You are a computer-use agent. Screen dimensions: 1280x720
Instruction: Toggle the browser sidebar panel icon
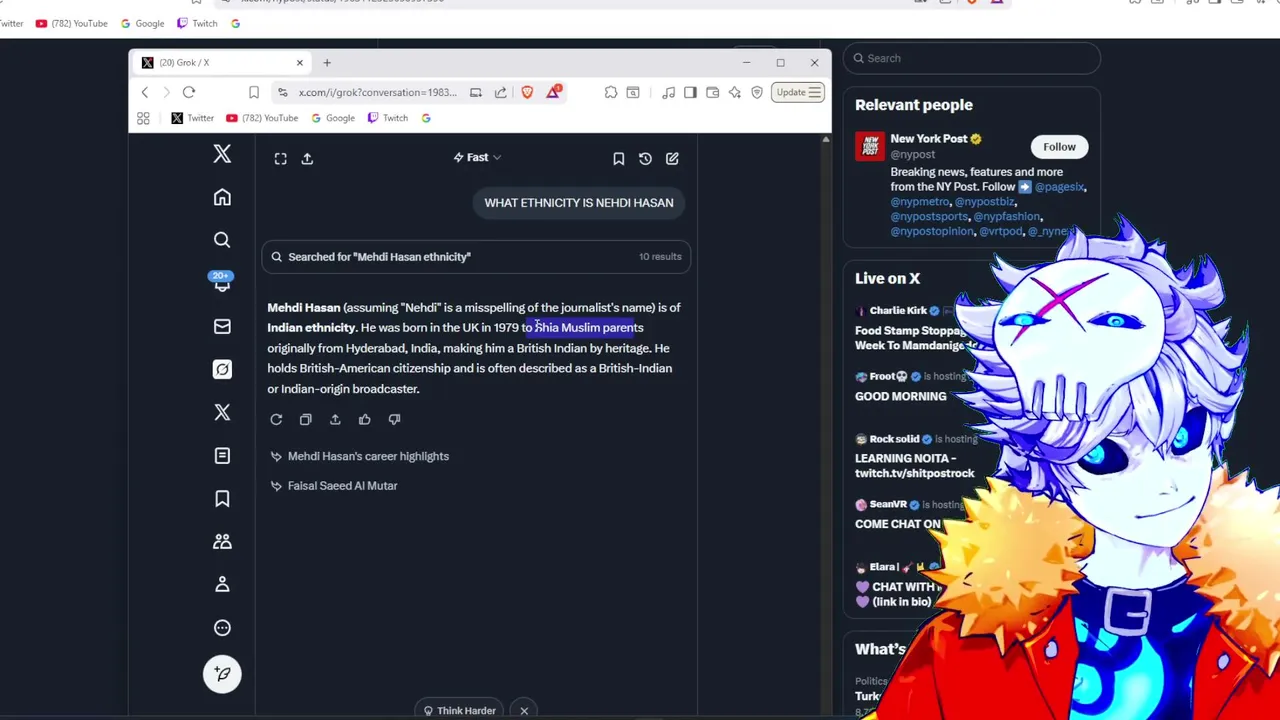(x=690, y=92)
